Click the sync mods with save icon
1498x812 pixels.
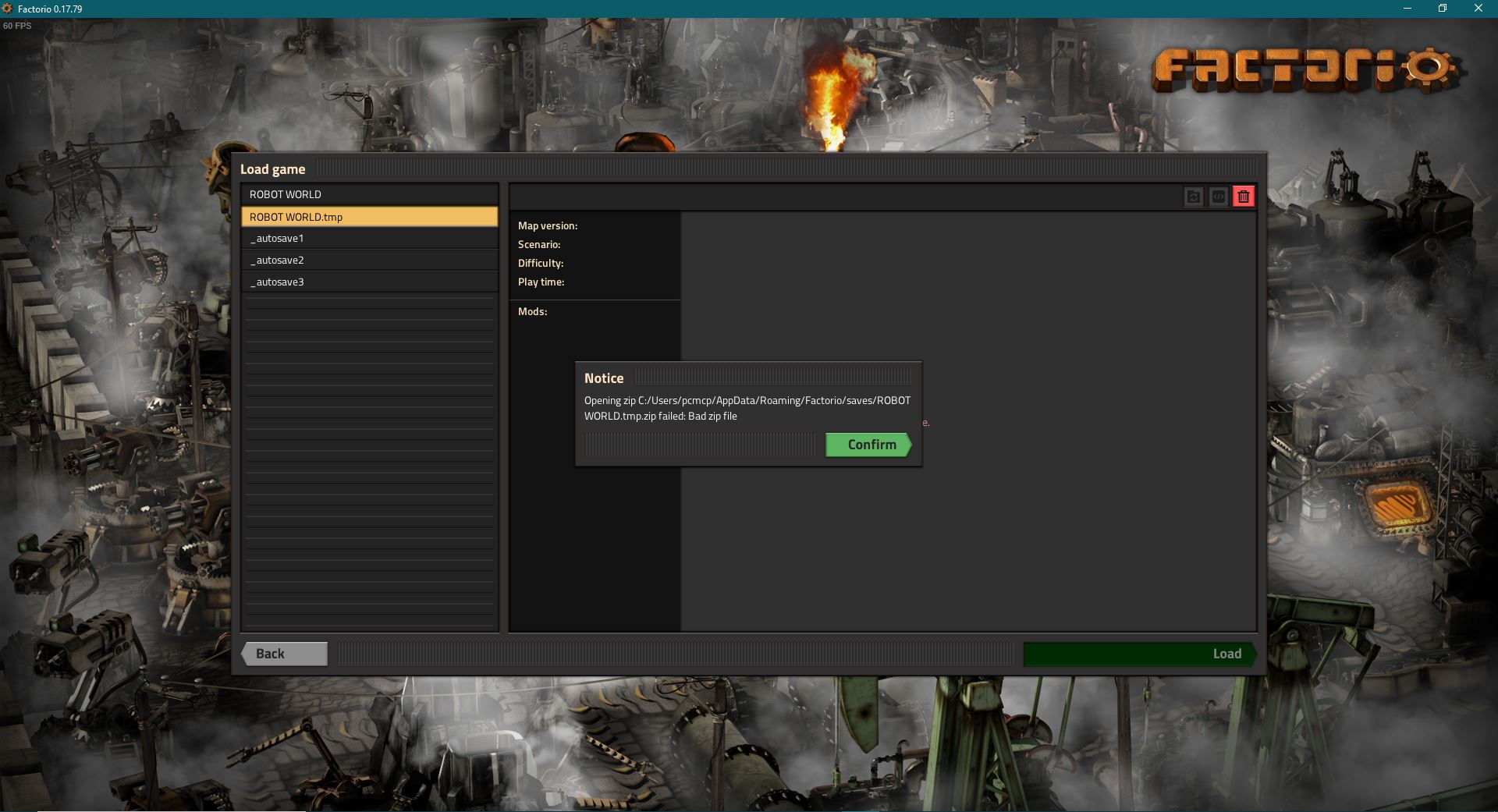pyautogui.click(x=1194, y=197)
